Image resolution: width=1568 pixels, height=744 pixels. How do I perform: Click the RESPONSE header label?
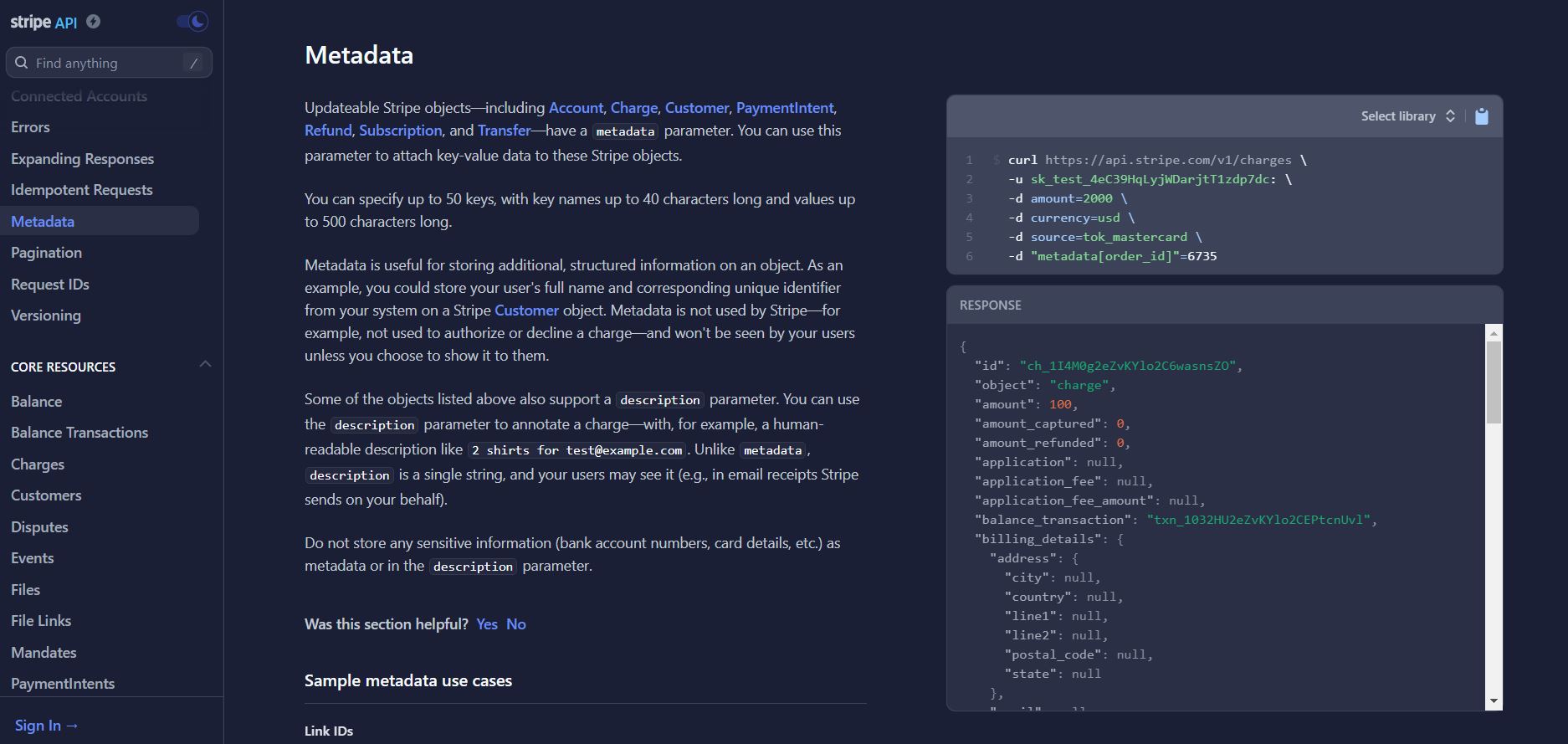[991, 305]
